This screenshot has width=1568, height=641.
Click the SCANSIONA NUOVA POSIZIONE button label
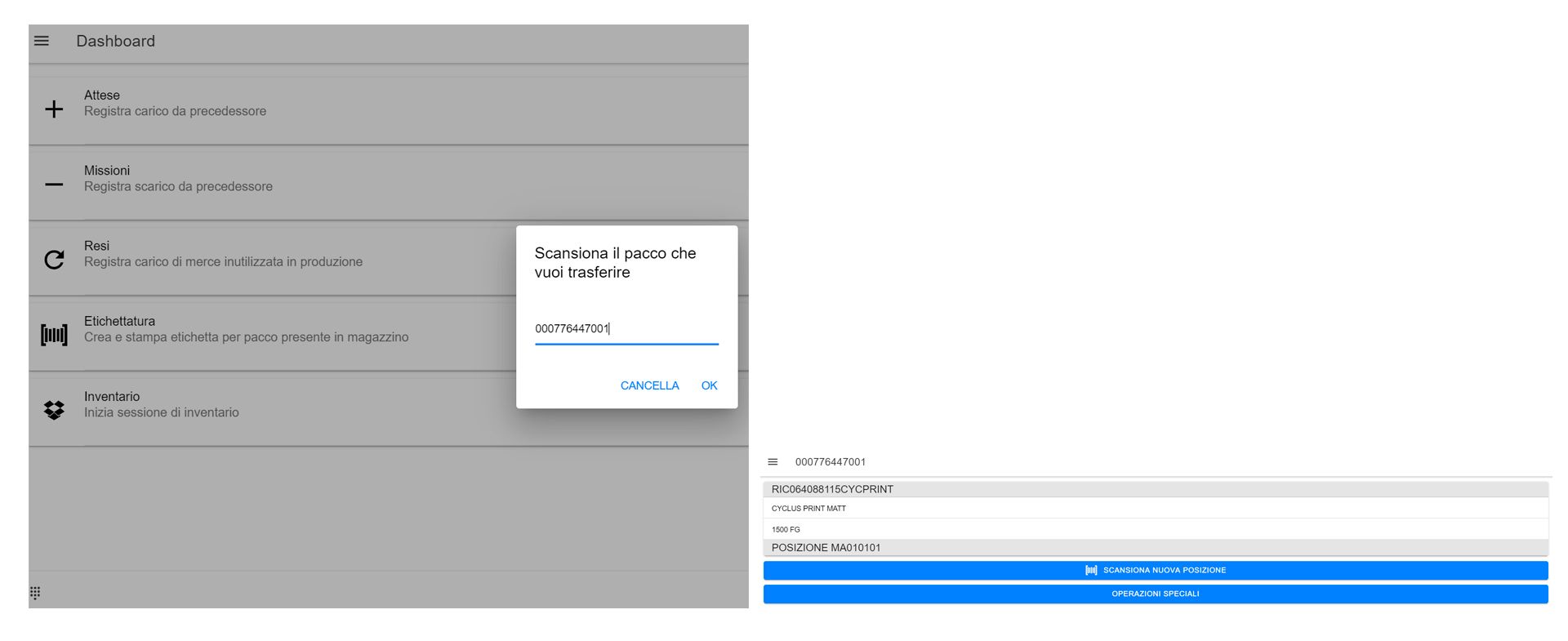[x=1165, y=570]
